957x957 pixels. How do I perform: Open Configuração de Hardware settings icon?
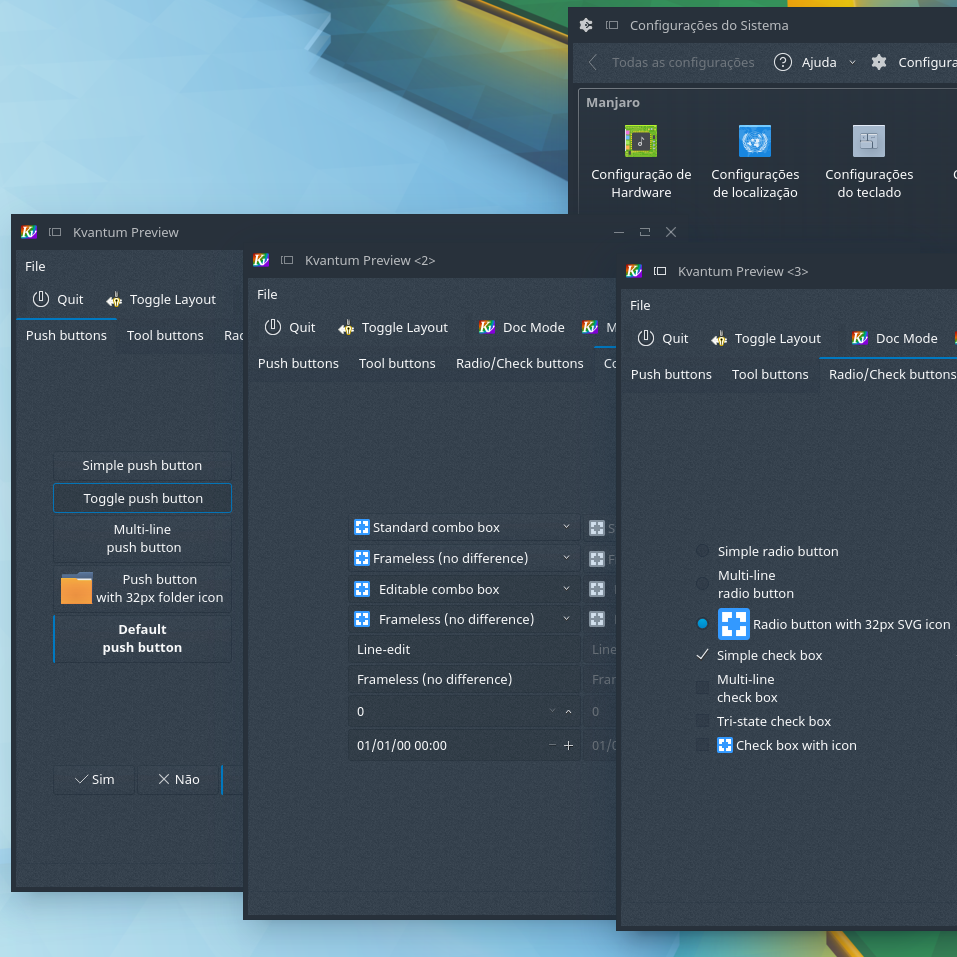[x=640, y=141]
